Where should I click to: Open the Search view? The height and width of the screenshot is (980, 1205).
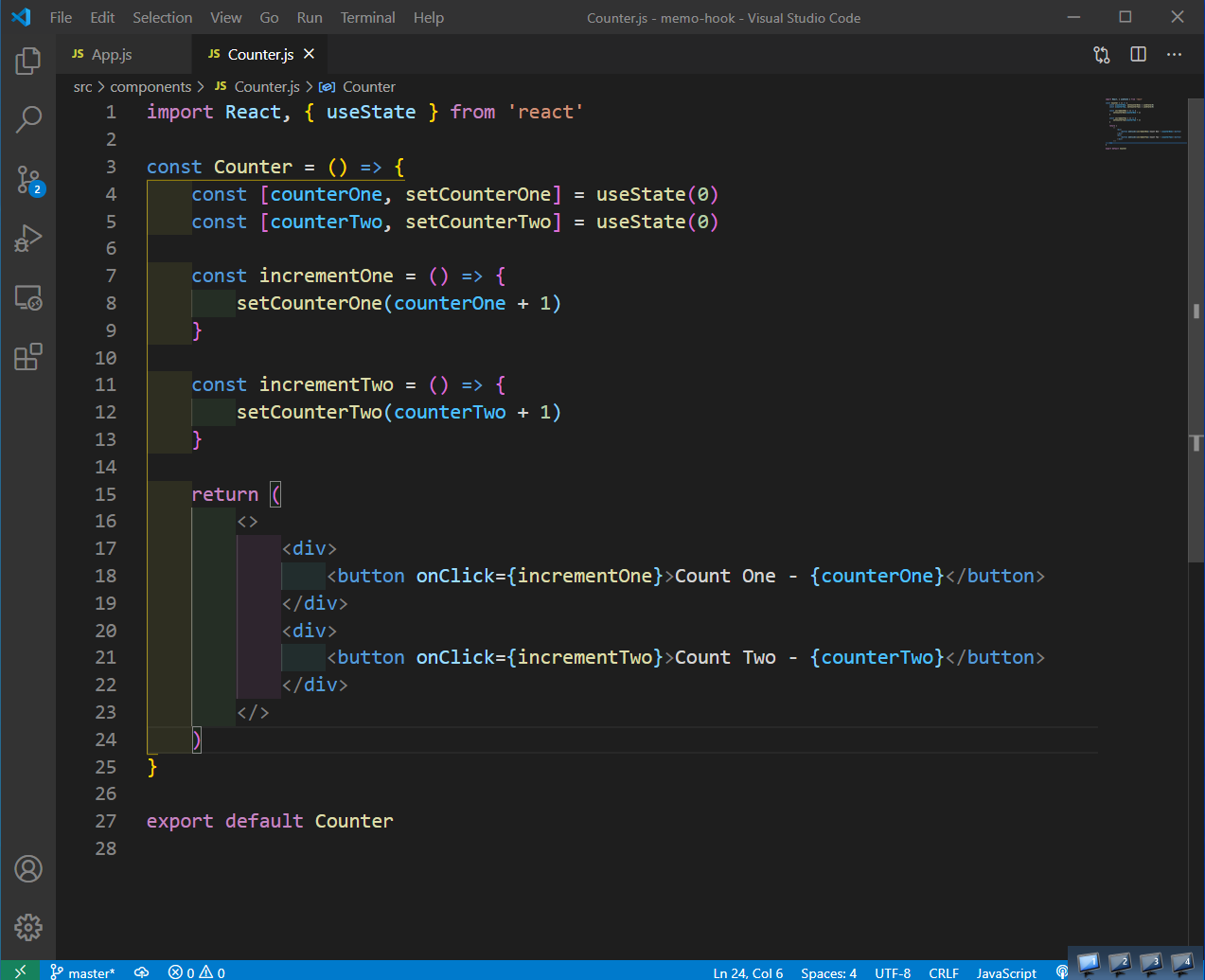point(28,119)
